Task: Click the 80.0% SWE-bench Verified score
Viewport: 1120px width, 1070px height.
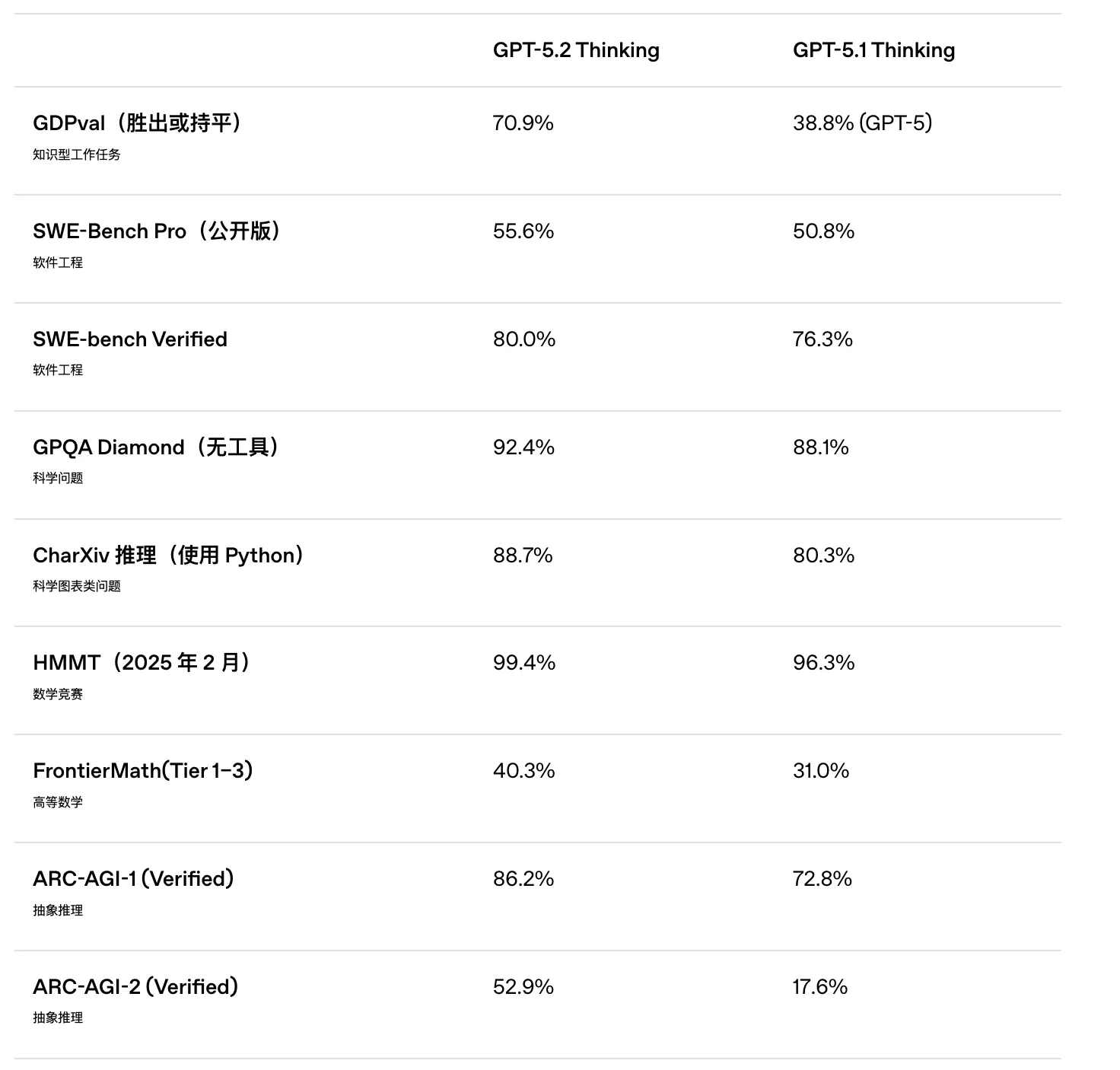Action: (524, 339)
